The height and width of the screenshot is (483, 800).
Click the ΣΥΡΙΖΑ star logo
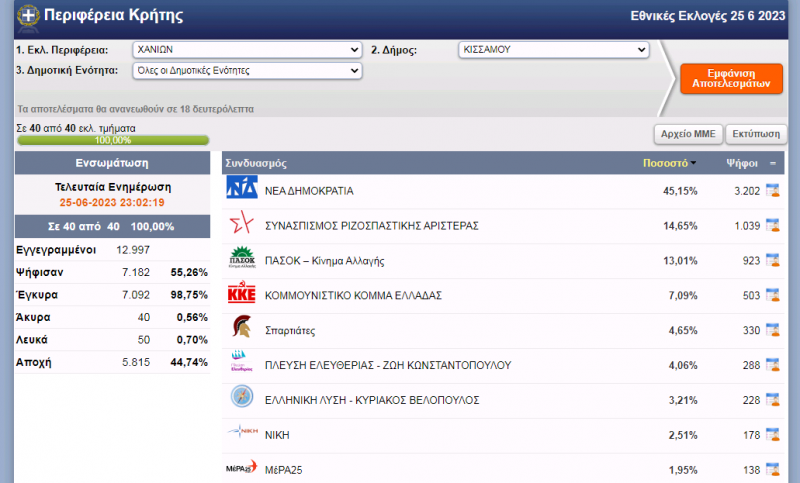[242, 224]
